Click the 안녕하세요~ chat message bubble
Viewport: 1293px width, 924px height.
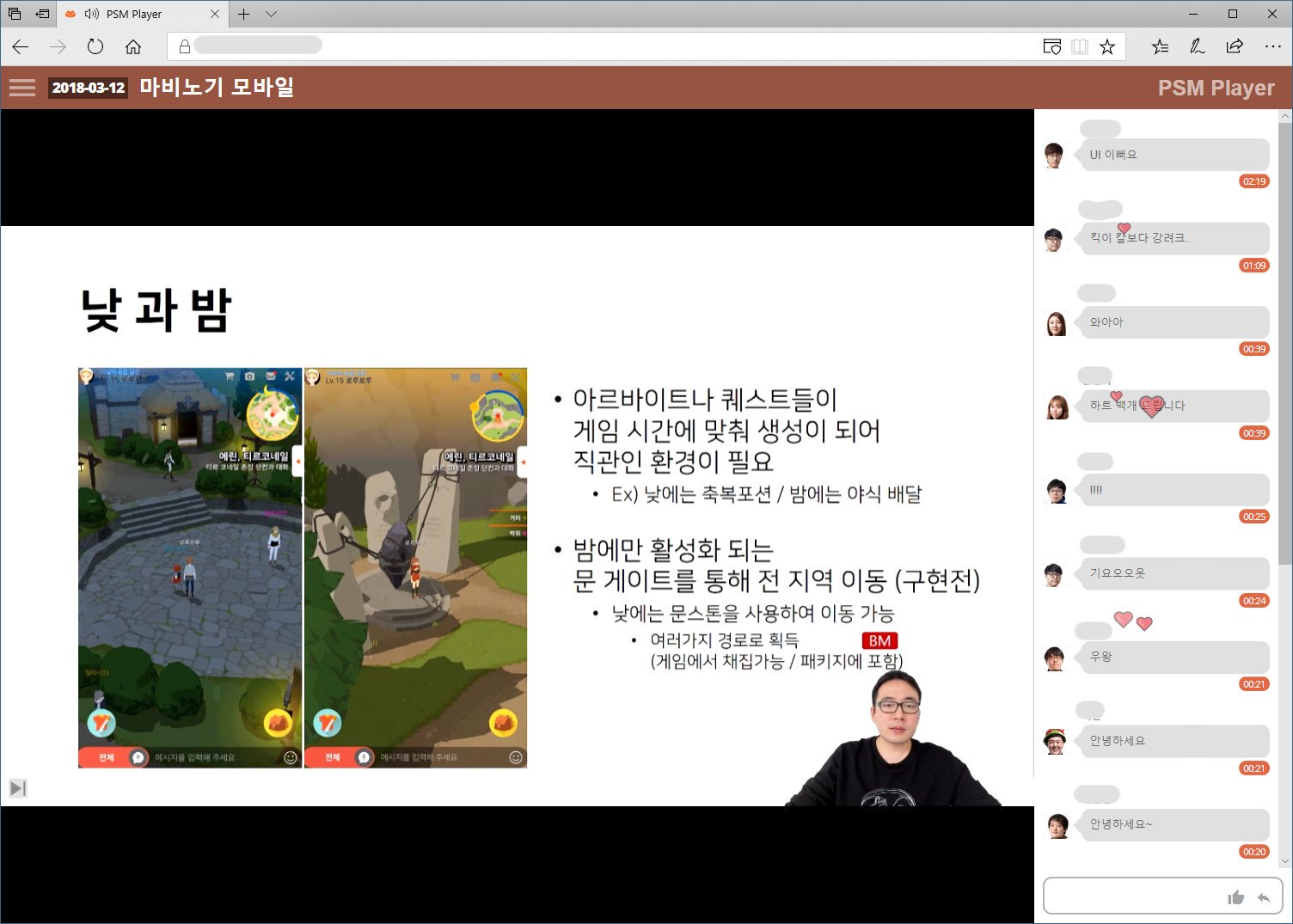(1171, 824)
